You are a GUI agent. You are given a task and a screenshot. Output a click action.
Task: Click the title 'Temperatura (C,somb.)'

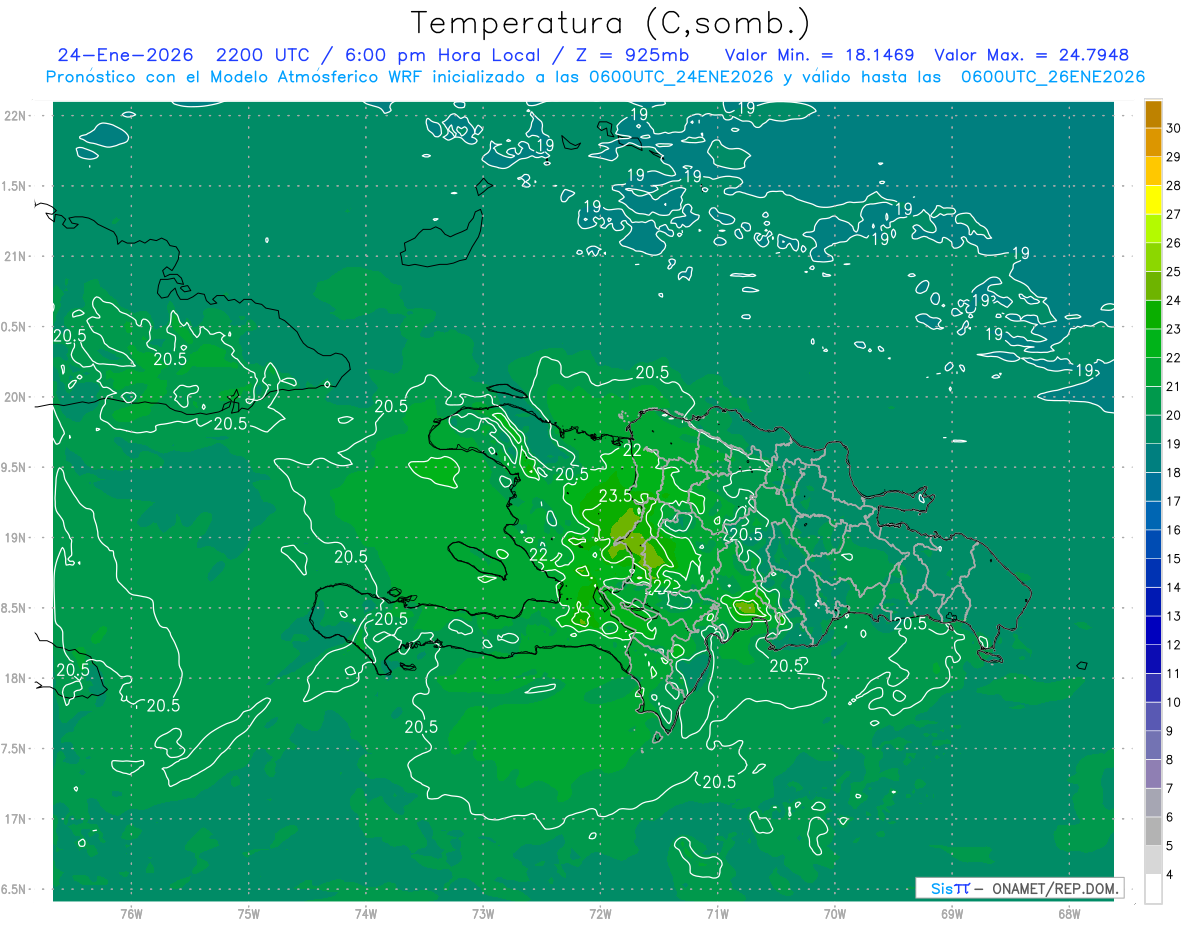[x=611, y=23]
